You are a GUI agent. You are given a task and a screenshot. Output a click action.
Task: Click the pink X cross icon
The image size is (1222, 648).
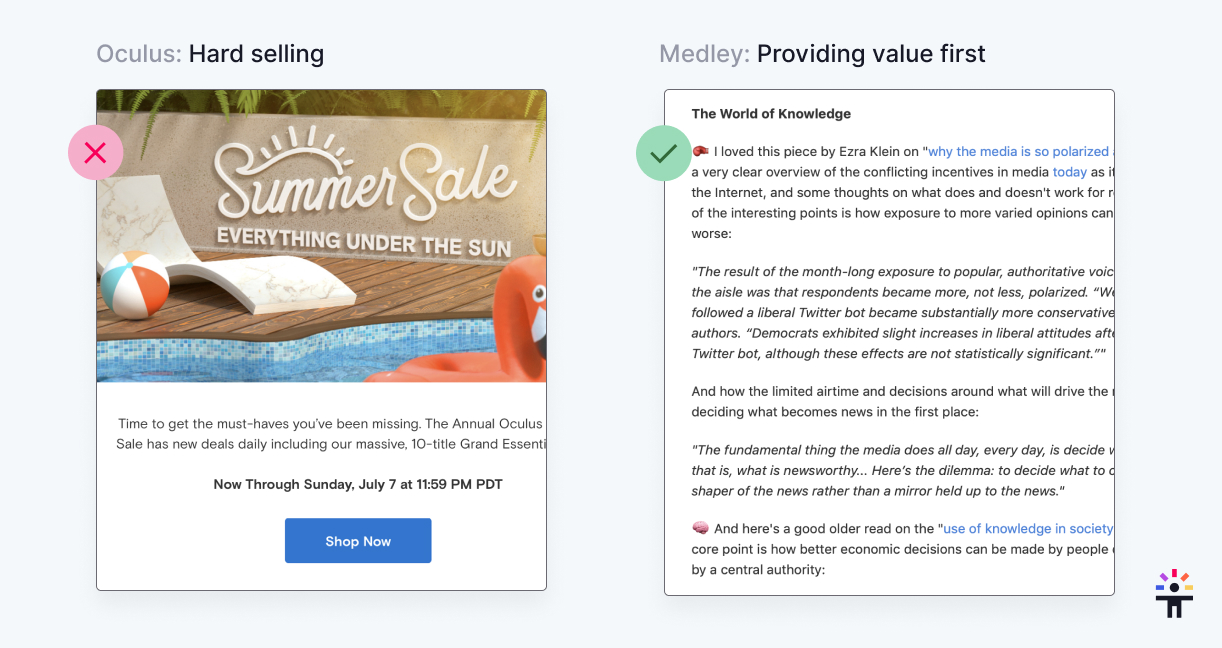(x=95, y=153)
